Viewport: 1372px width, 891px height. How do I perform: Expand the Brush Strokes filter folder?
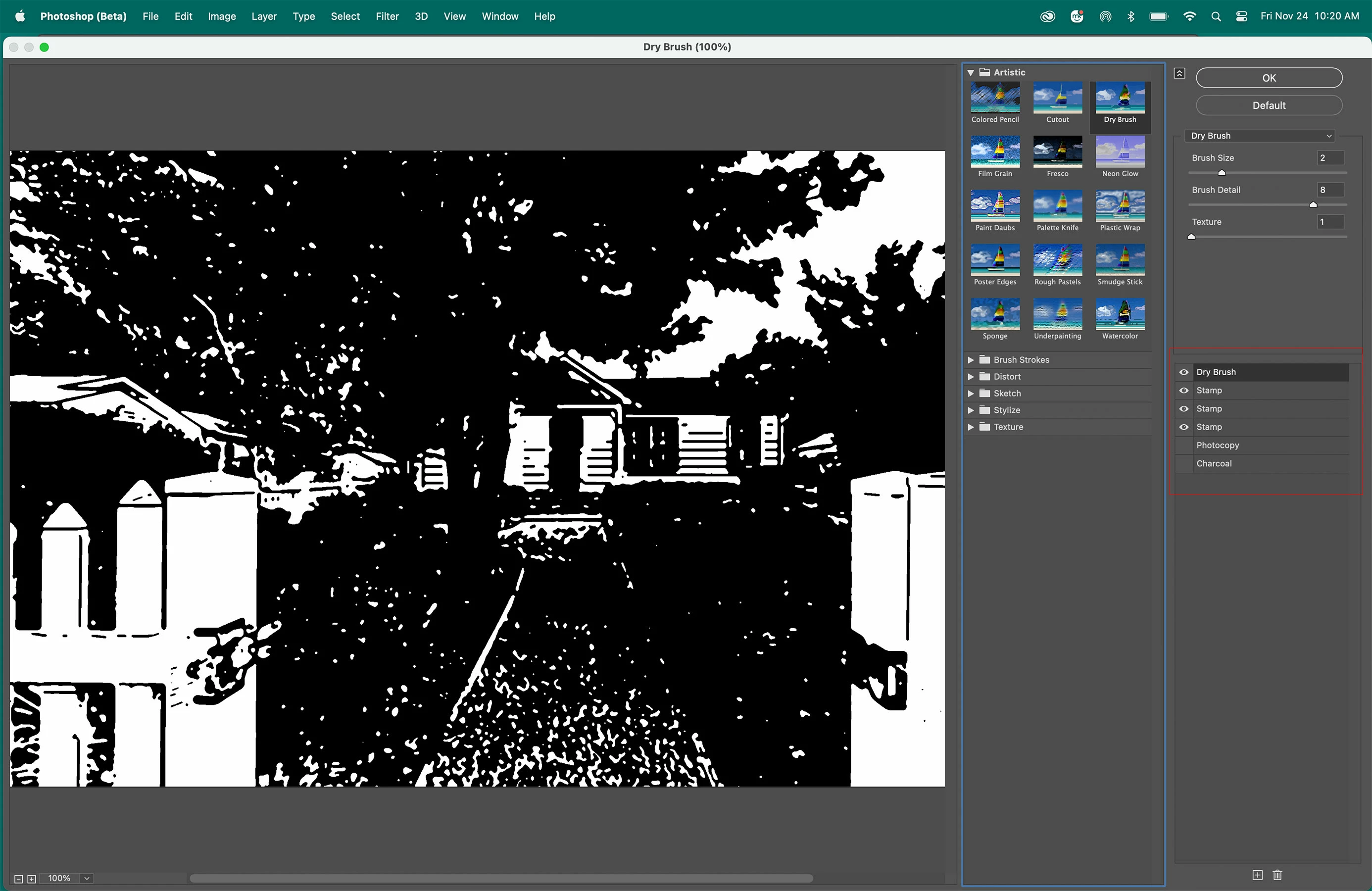[971, 360]
